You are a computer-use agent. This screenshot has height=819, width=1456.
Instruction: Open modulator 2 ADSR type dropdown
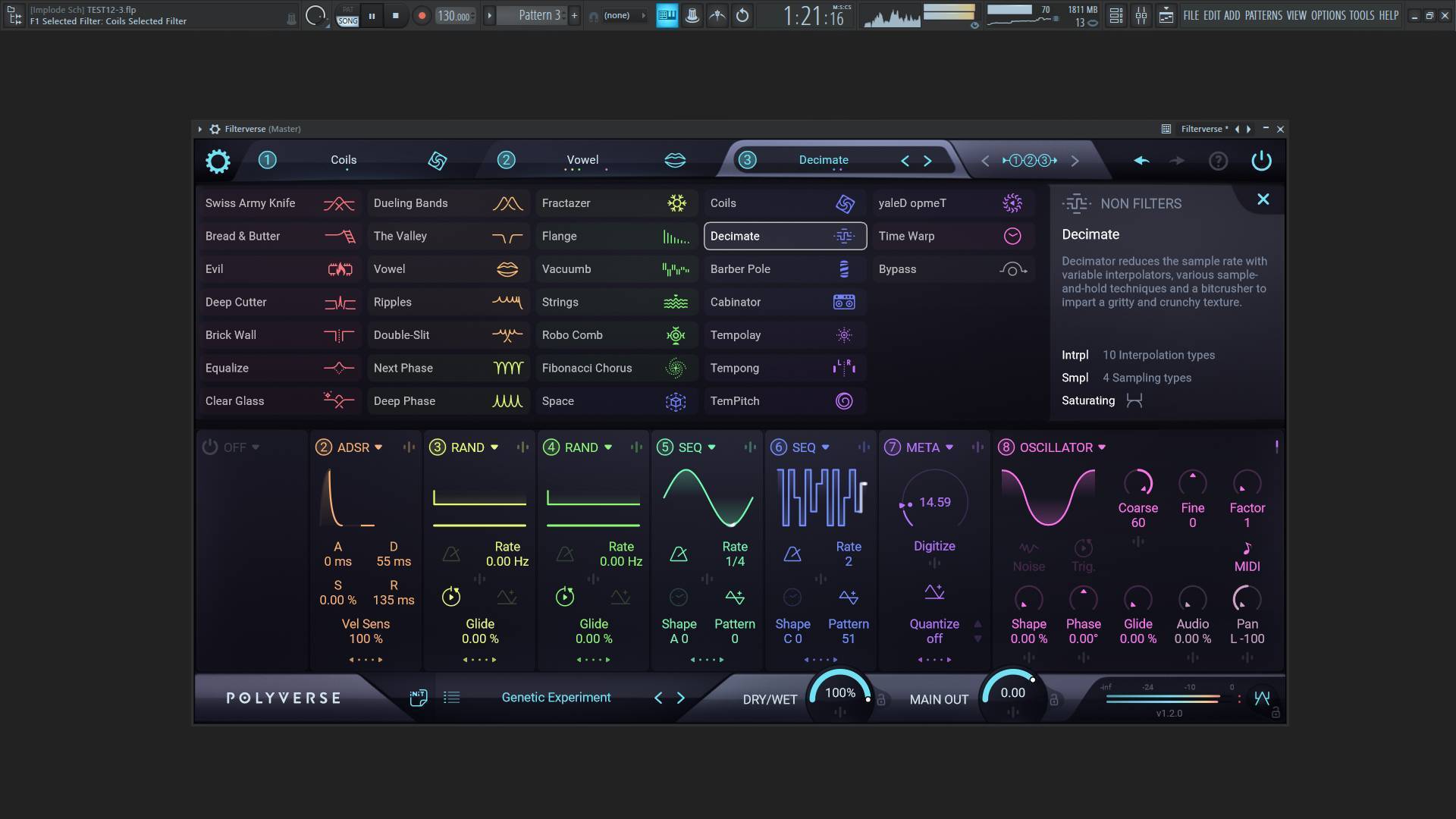(x=378, y=447)
